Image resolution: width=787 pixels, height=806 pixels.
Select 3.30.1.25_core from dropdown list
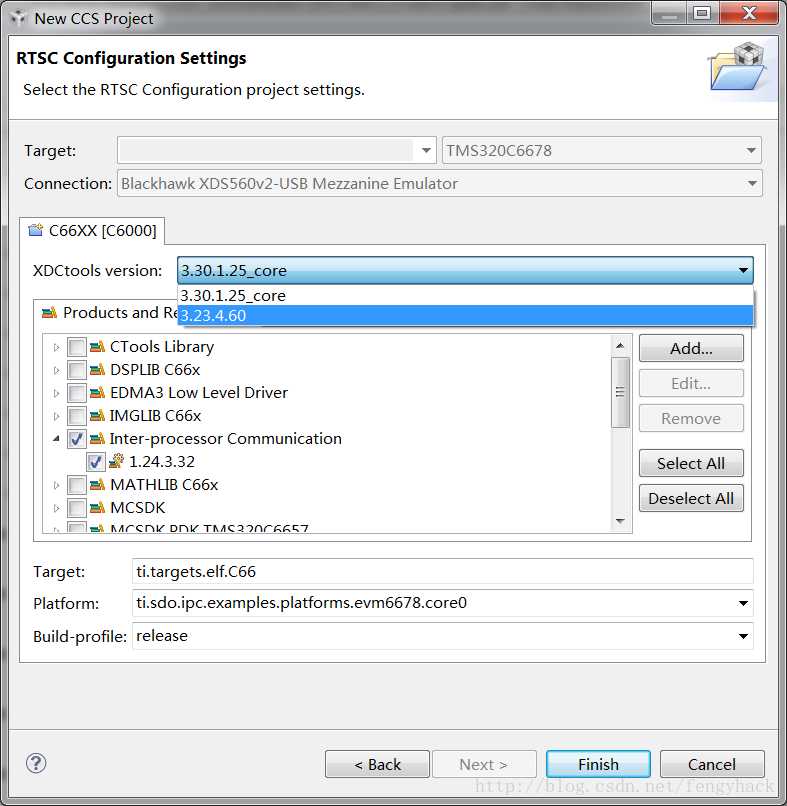coord(465,296)
